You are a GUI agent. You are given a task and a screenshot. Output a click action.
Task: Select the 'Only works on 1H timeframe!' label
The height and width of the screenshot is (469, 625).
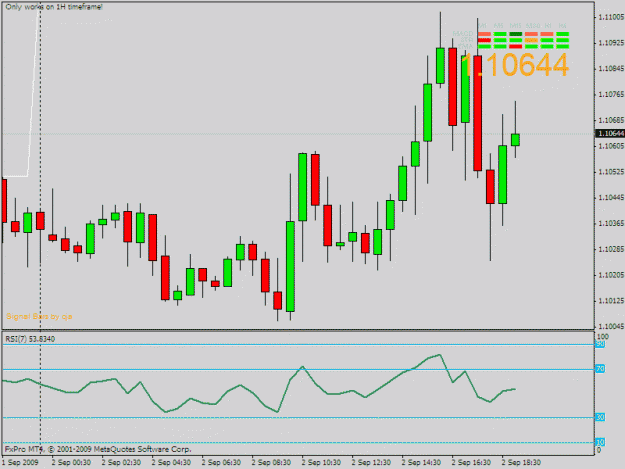[54, 7]
